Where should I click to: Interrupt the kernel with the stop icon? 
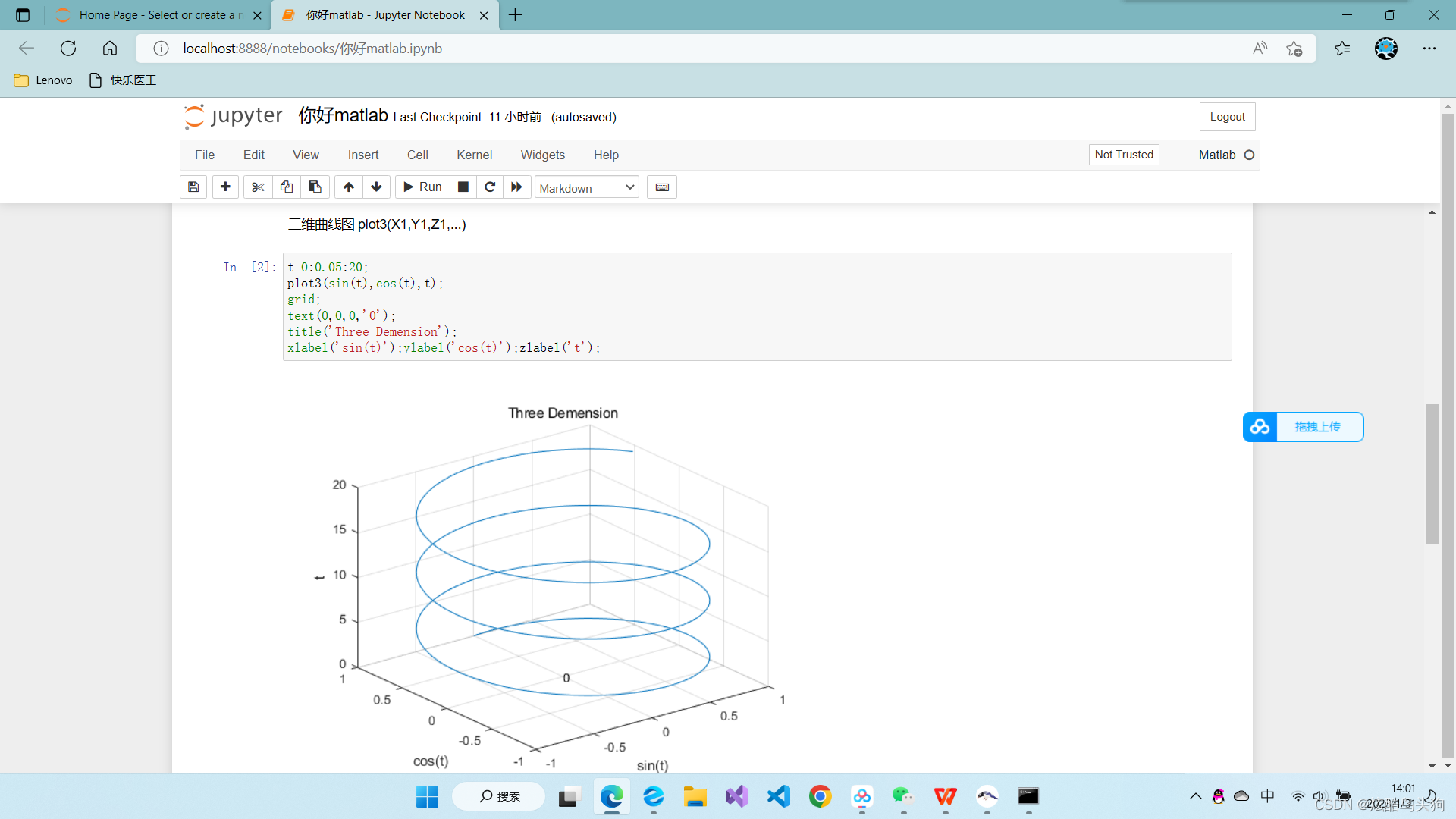tap(463, 187)
